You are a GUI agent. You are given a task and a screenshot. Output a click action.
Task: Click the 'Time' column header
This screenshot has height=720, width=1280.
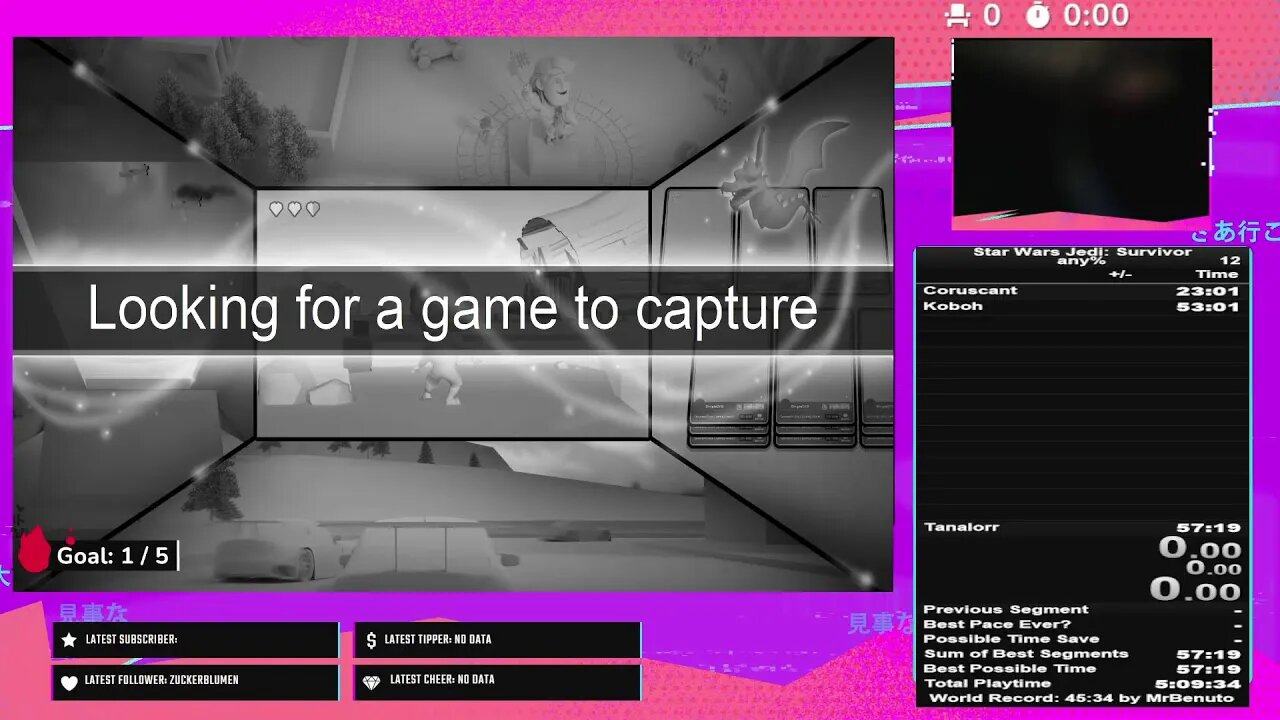pos(1217,275)
